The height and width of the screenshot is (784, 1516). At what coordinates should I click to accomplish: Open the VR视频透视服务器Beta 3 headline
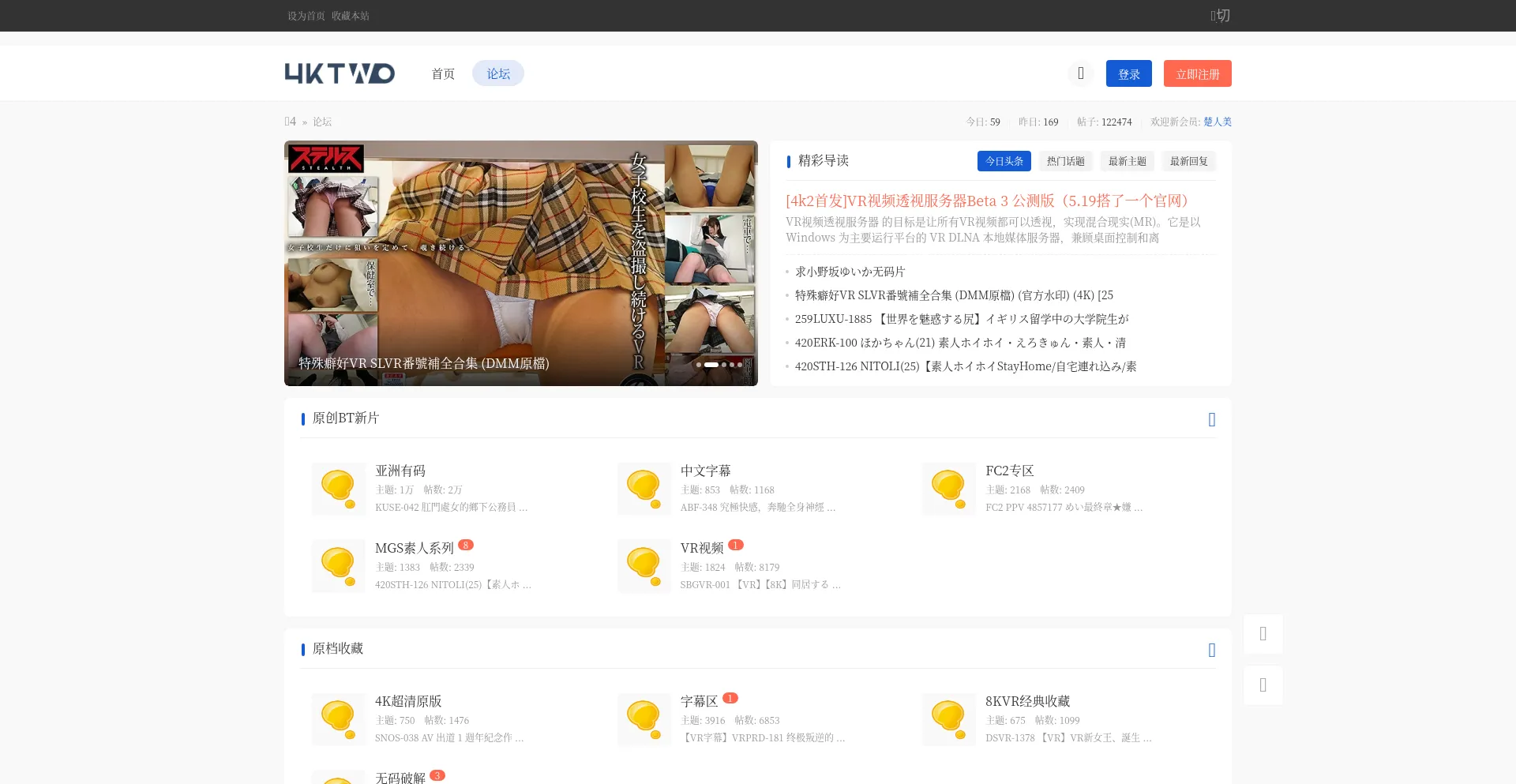991,201
